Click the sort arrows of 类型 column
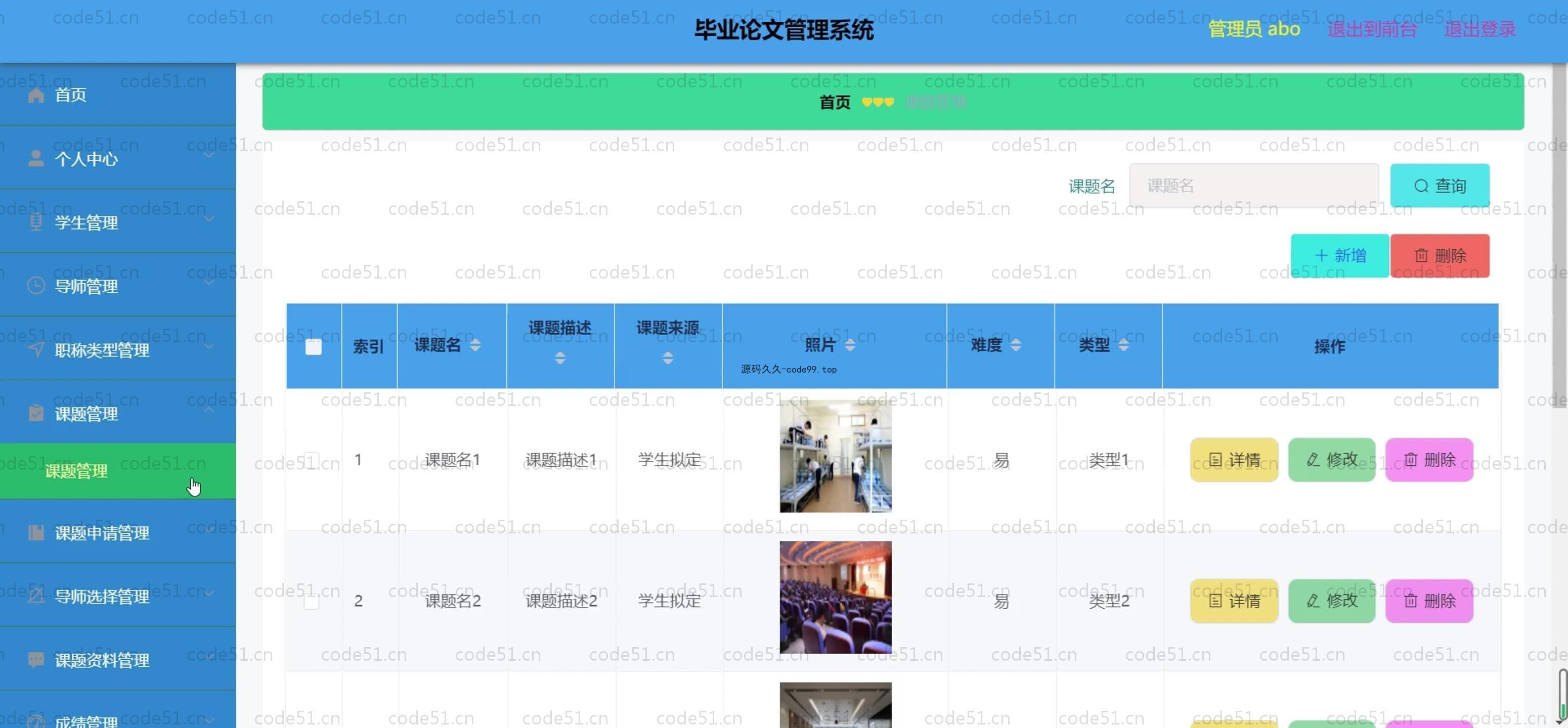This screenshot has height=728, width=1568. pyautogui.click(x=1124, y=345)
